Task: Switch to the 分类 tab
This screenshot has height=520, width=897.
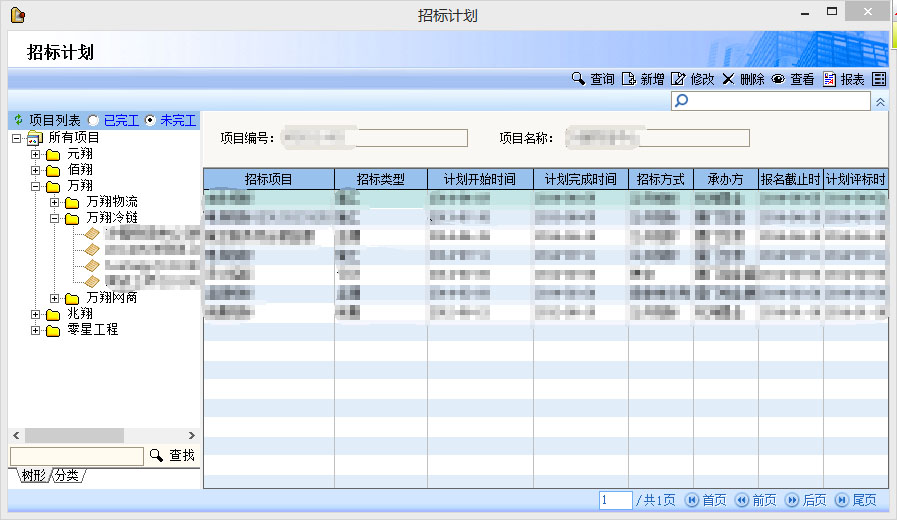Action: (67, 476)
